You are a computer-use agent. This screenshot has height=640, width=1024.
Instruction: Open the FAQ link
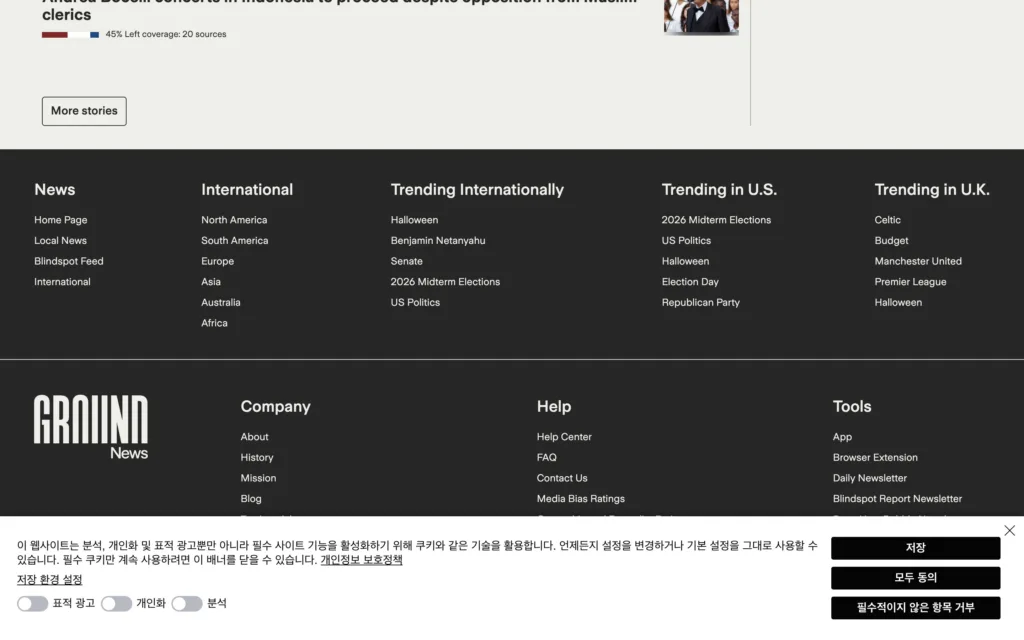point(547,457)
